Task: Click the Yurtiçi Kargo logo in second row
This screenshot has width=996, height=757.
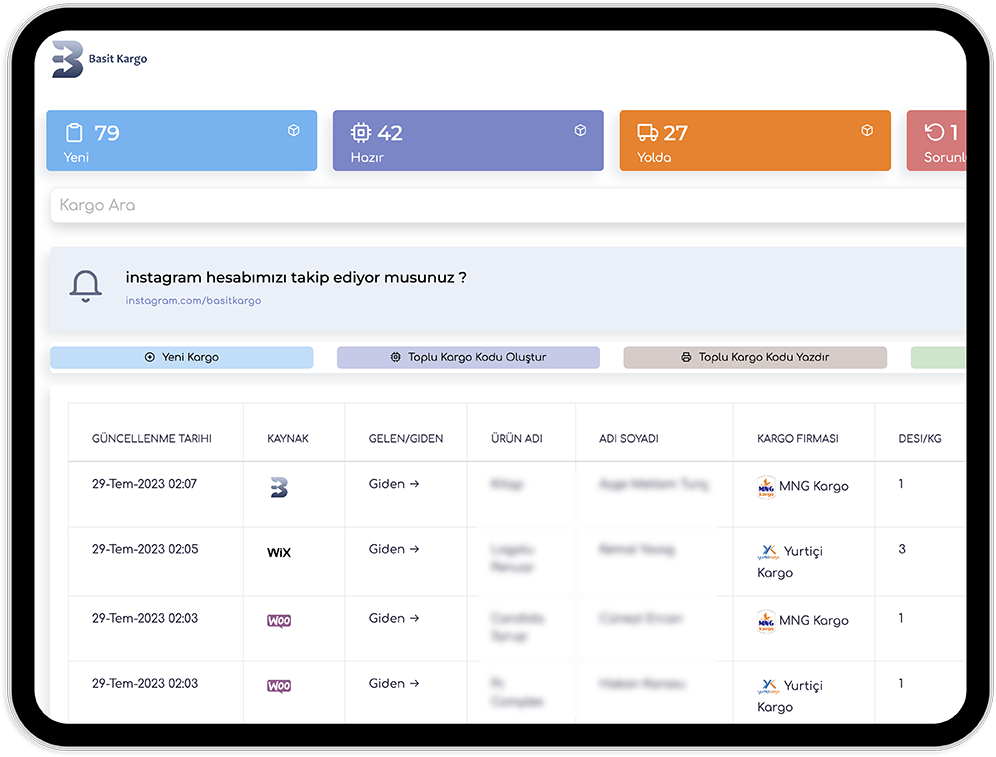Action: (768, 552)
